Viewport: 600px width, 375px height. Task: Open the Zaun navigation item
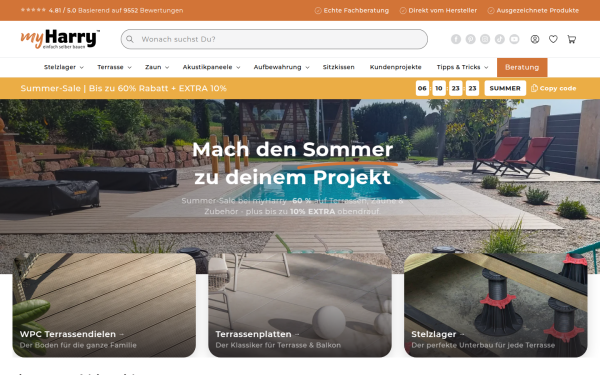pos(153,67)
